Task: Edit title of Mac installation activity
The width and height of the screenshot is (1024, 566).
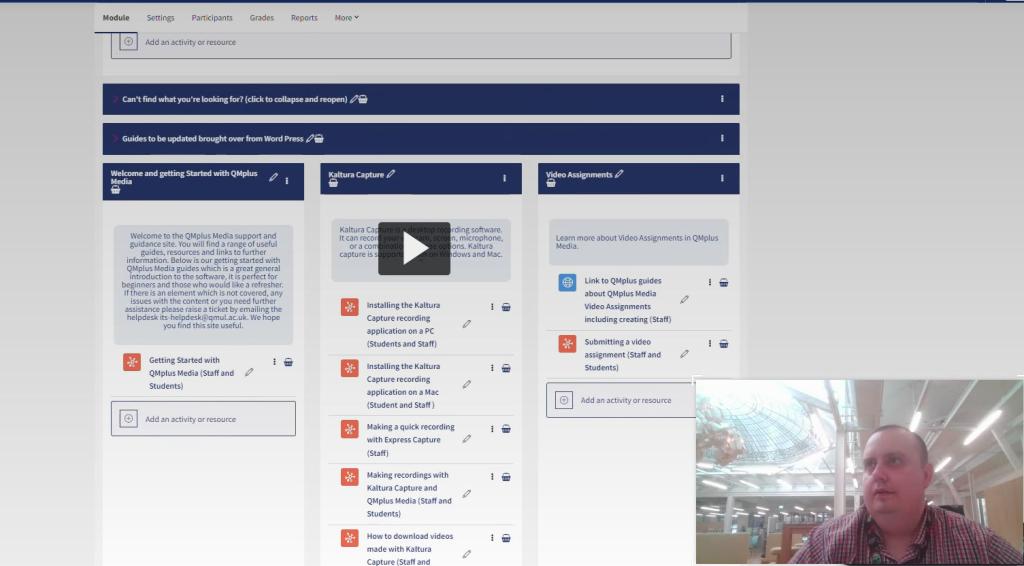Action: [466, 385]
